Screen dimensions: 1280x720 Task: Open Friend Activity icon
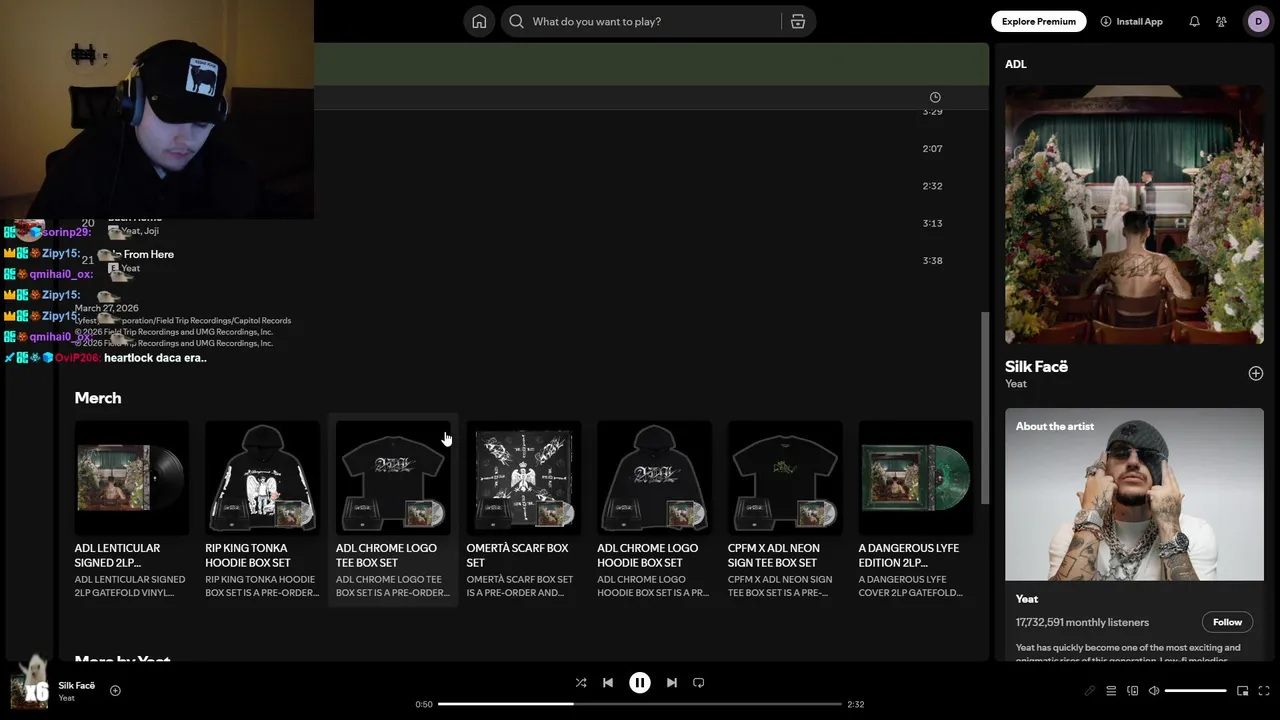1221,21
